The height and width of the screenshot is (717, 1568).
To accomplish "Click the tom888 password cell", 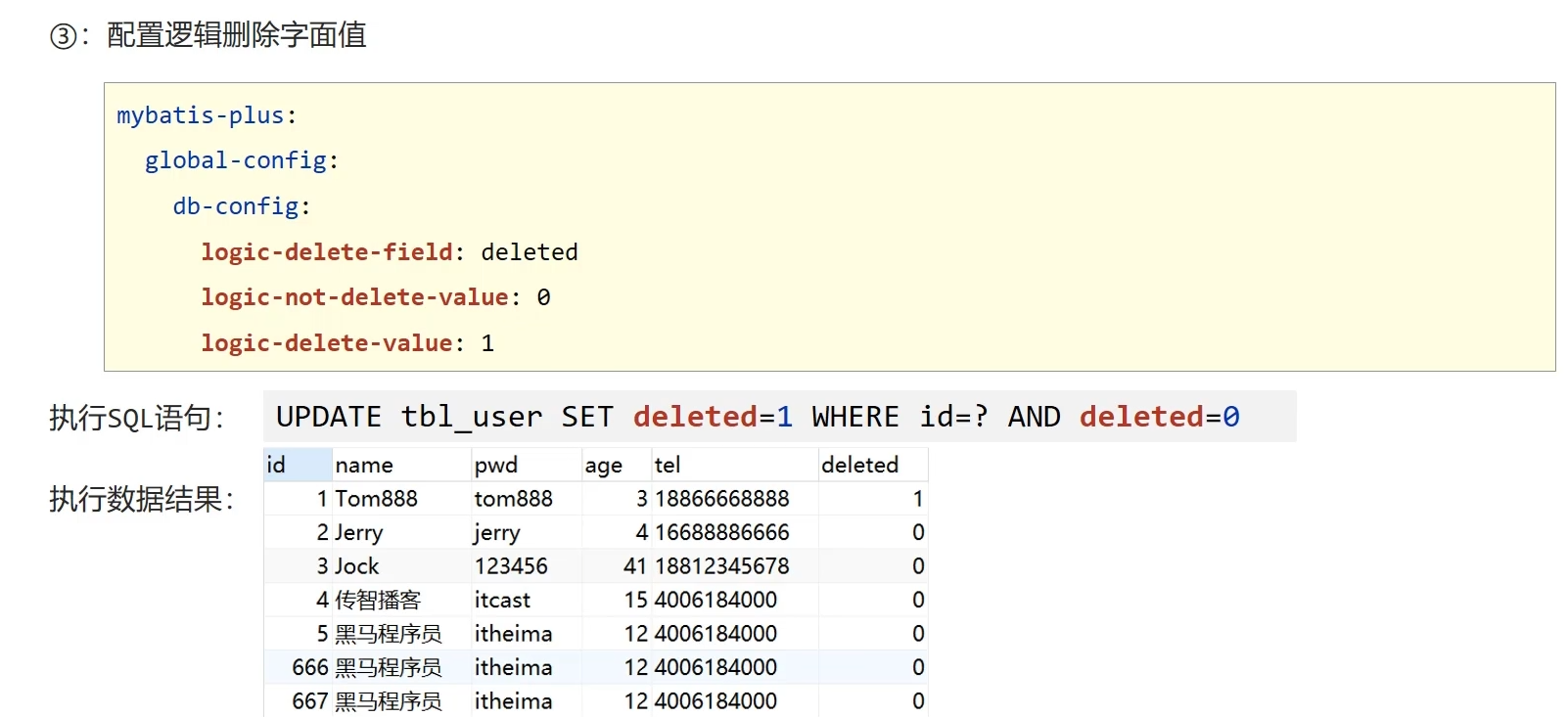I will pos(527,499).
